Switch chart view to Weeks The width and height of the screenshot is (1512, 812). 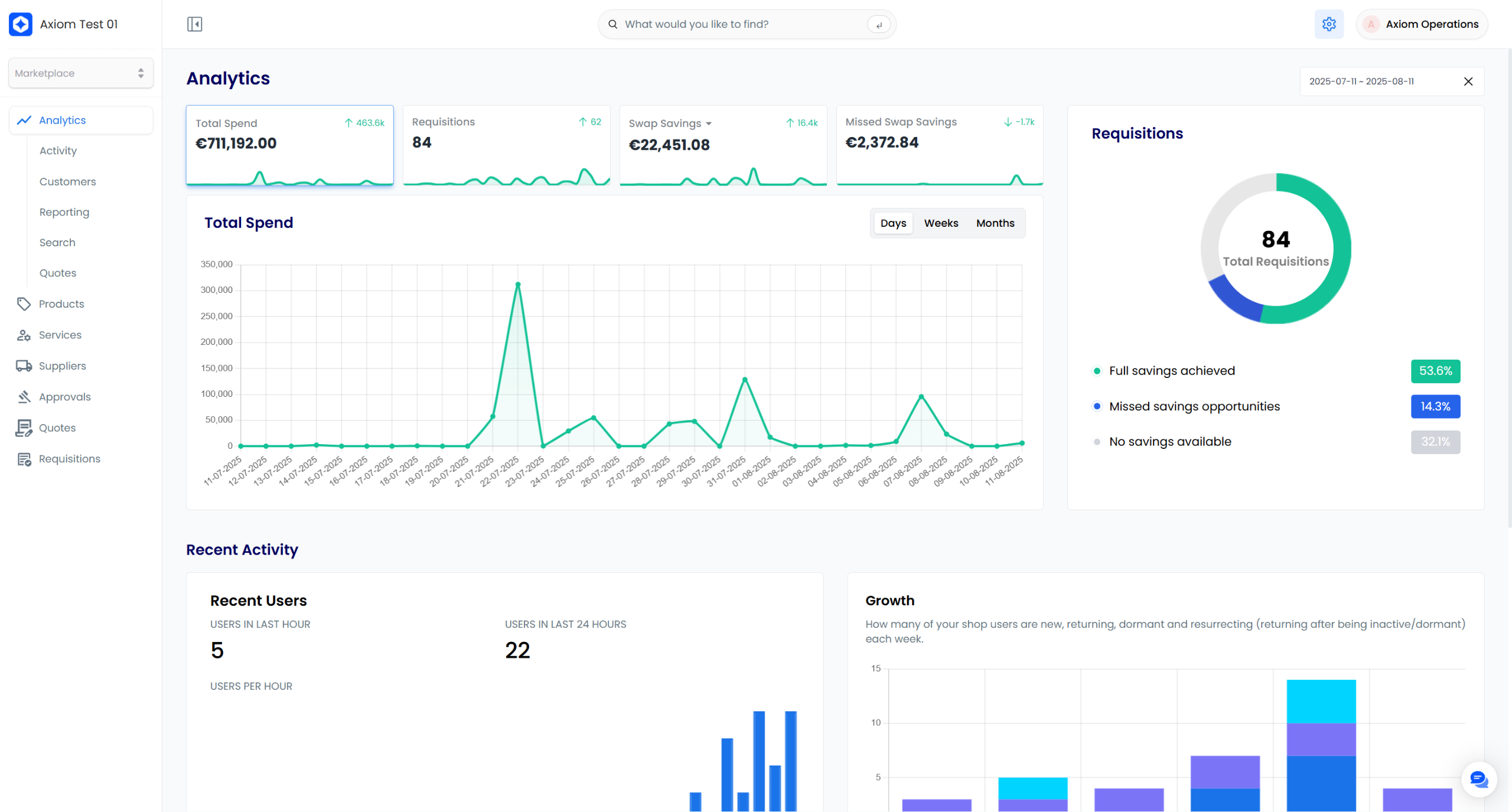pos(941,223)
